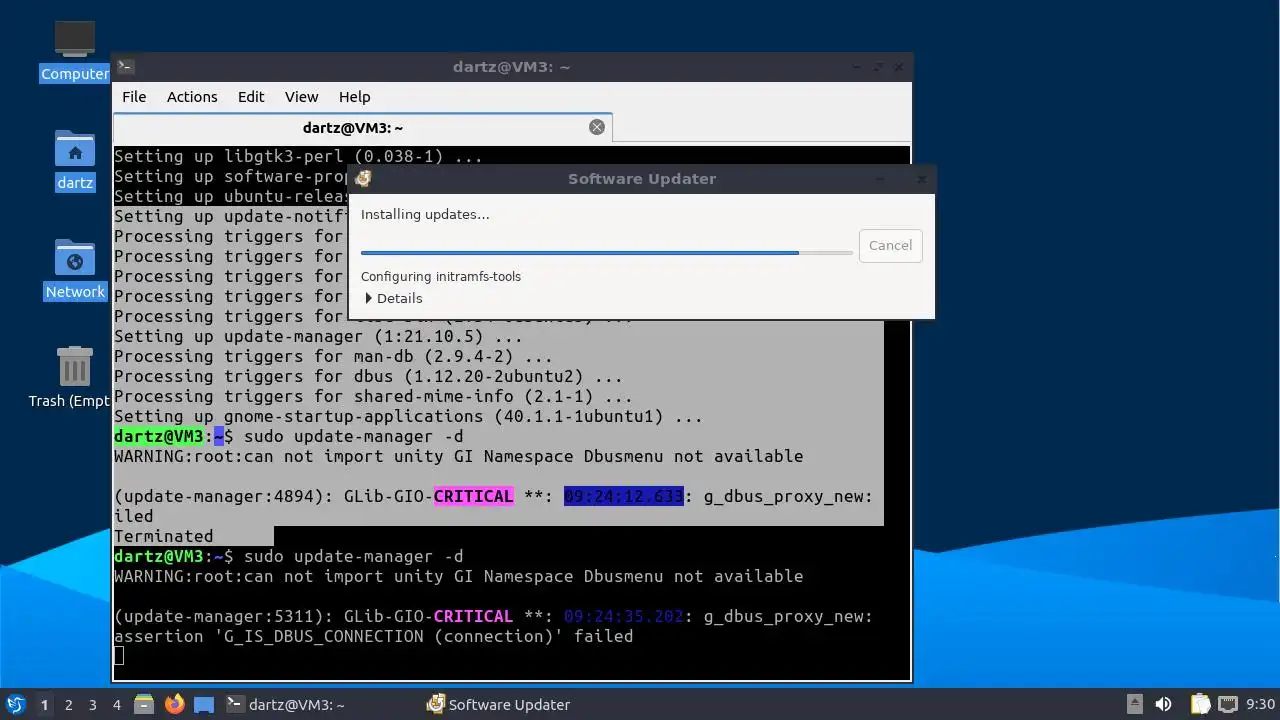
Task: Click the 'Terminated' line in the terminal
Action: click(x=164, y=536)
